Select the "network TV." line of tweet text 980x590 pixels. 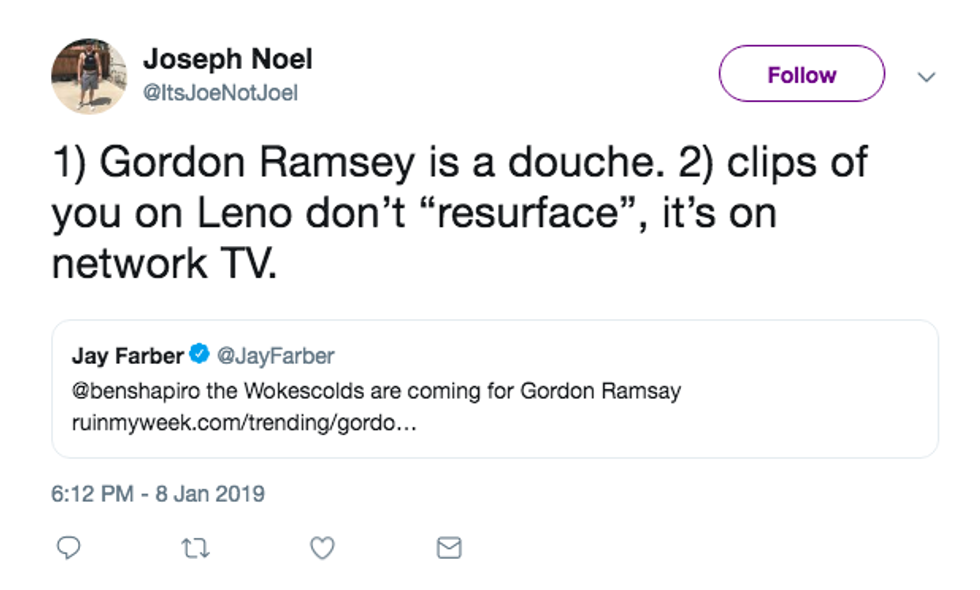pyautogui.click(x=163, y=263)
